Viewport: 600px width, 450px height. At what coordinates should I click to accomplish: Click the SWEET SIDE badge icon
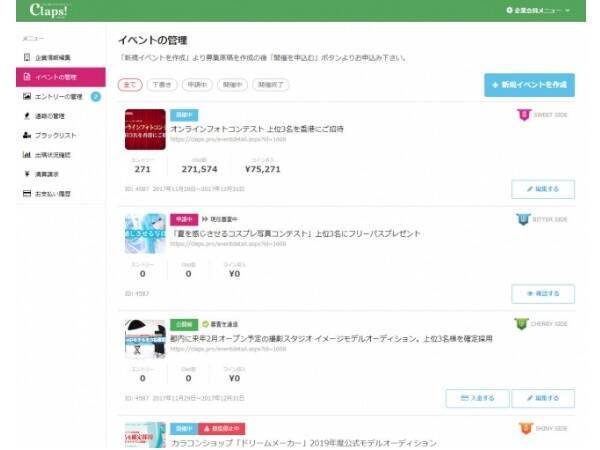pos(524,114)
